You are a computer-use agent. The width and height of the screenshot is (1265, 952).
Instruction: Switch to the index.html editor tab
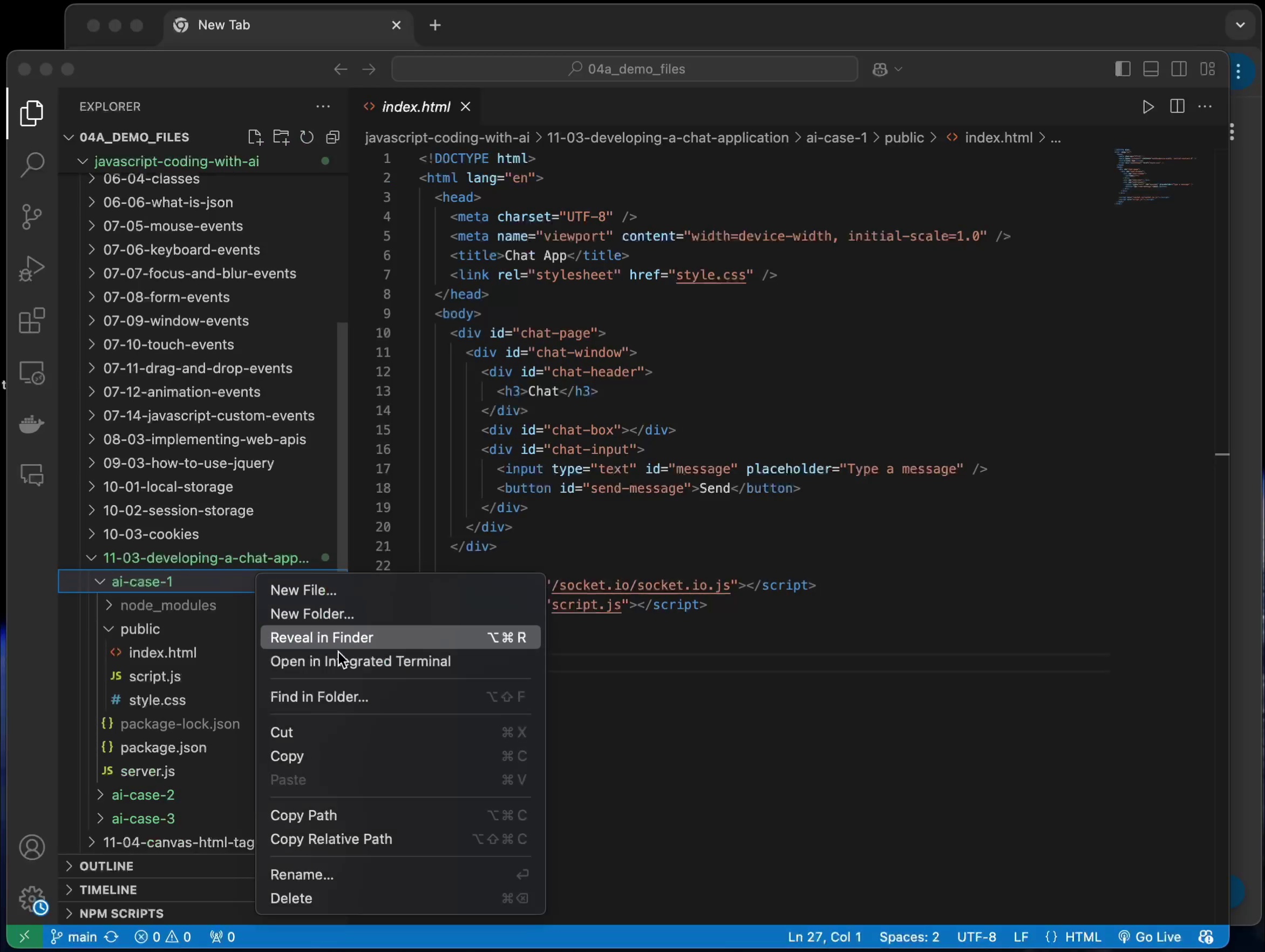click(x=416, y=107)
